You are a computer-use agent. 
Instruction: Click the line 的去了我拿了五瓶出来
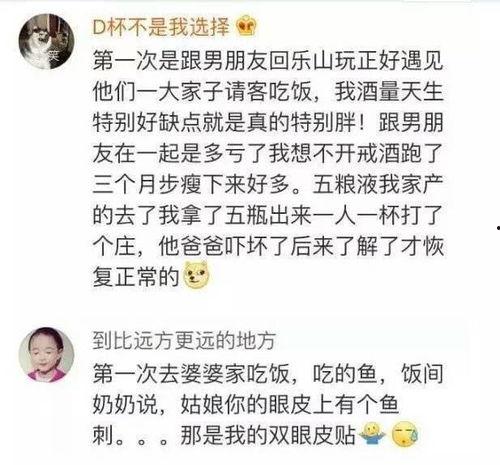268,215
